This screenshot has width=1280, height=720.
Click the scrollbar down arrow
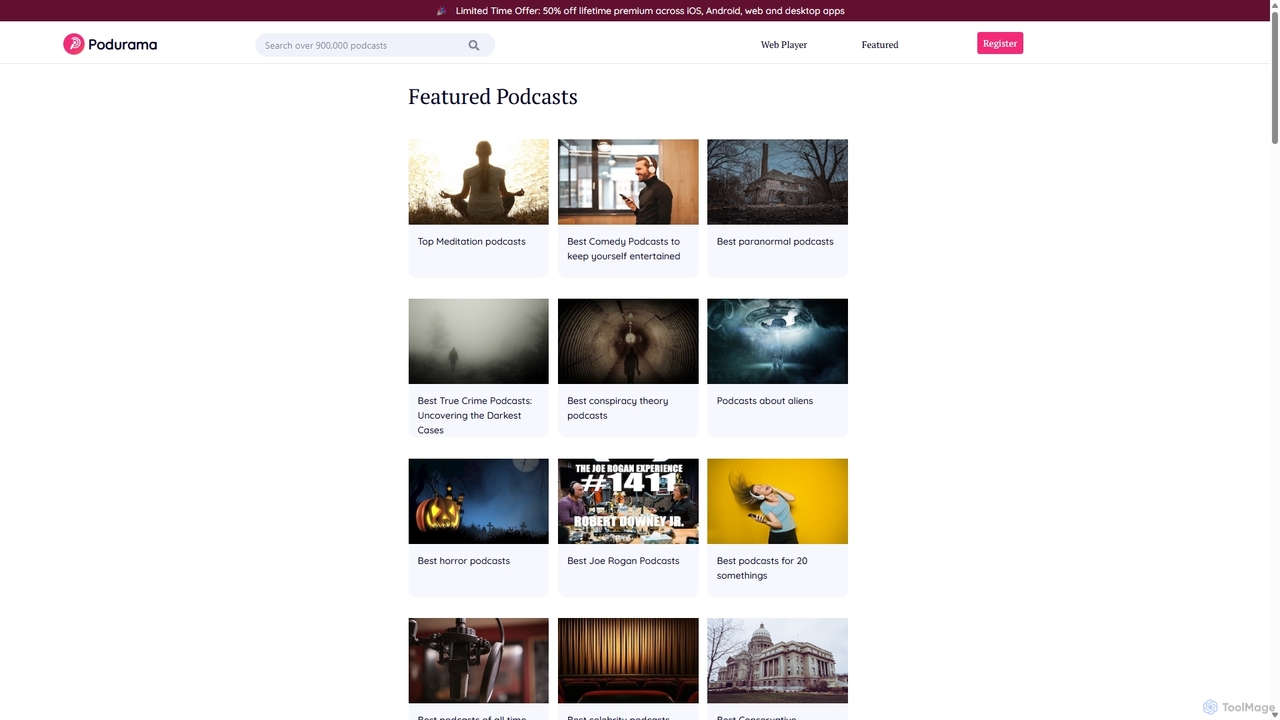(1274, 714)
